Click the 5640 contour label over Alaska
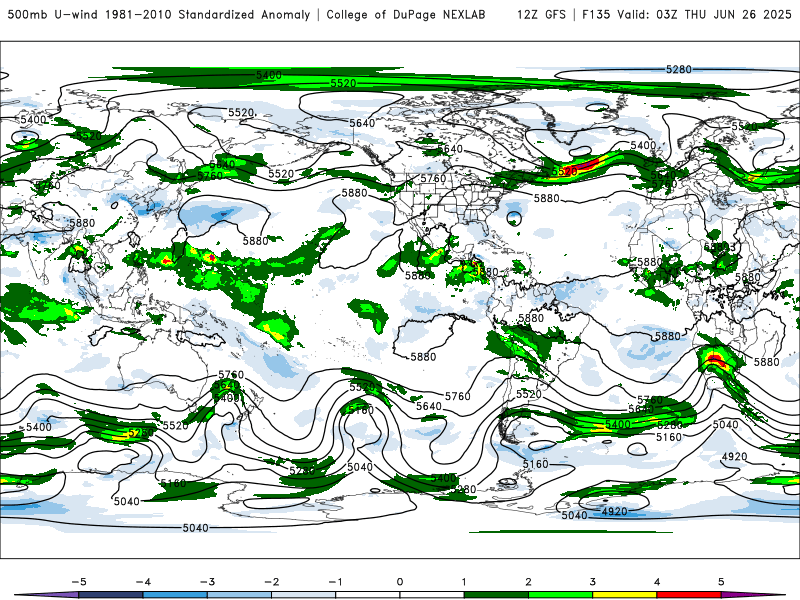 pyautogui.click(x=362, y=123)
